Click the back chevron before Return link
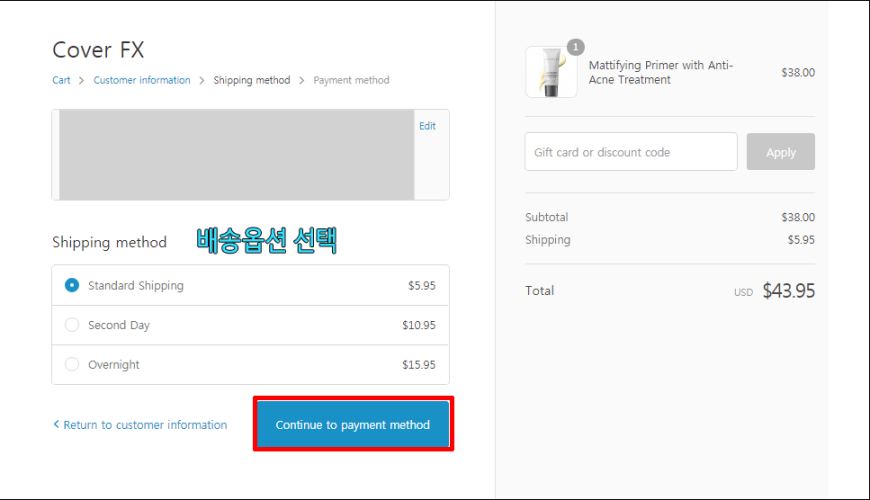 pyautogui.click(x=56, y=424)
